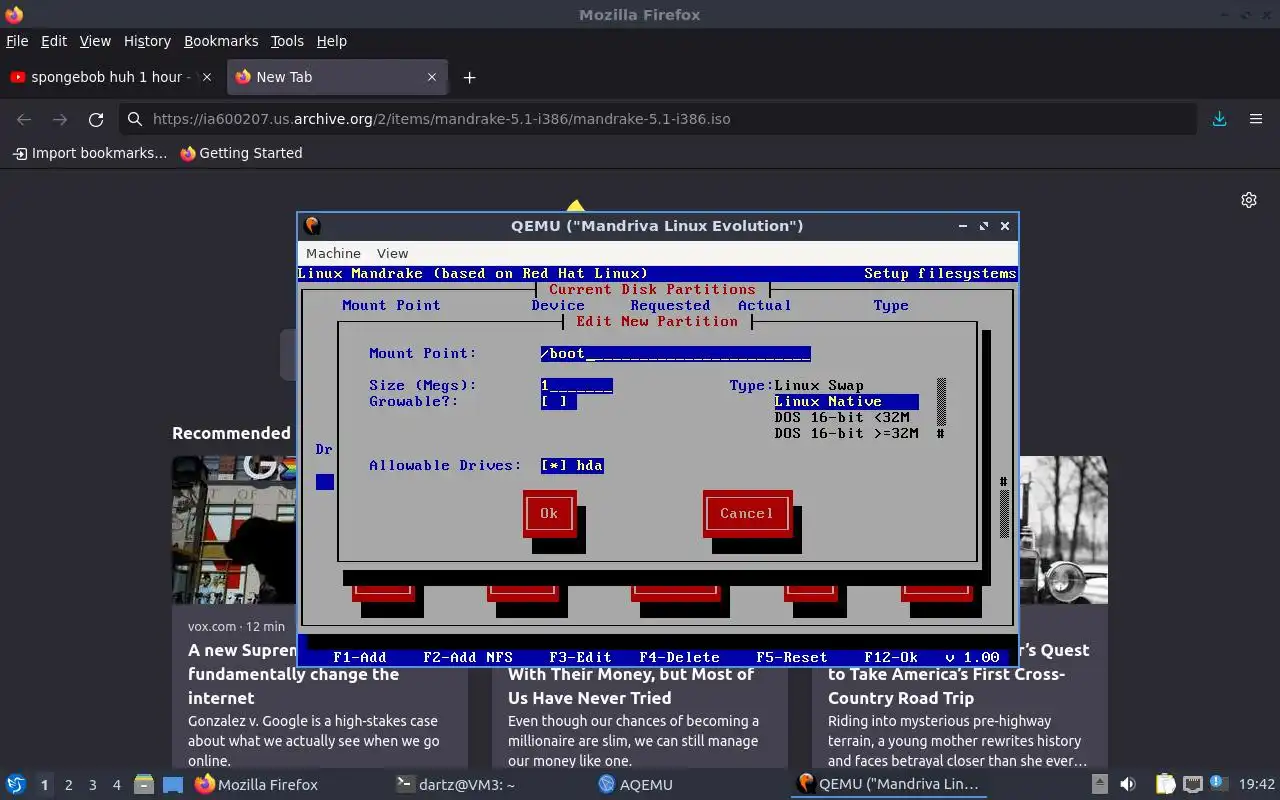Click the Ok button in partition dialog
1280x800 pixels.
point(549,513)
